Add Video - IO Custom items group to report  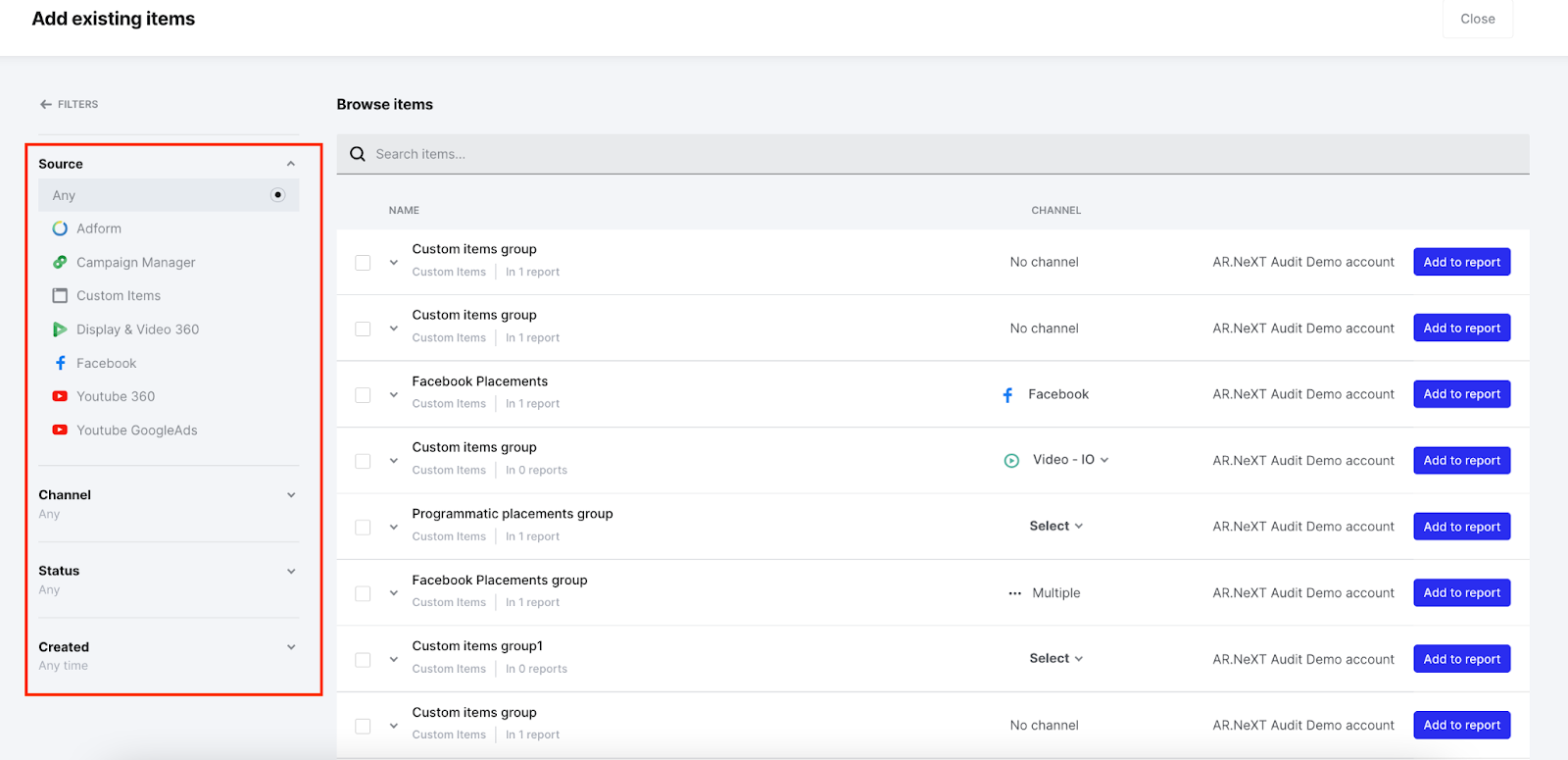point(1462,460)
